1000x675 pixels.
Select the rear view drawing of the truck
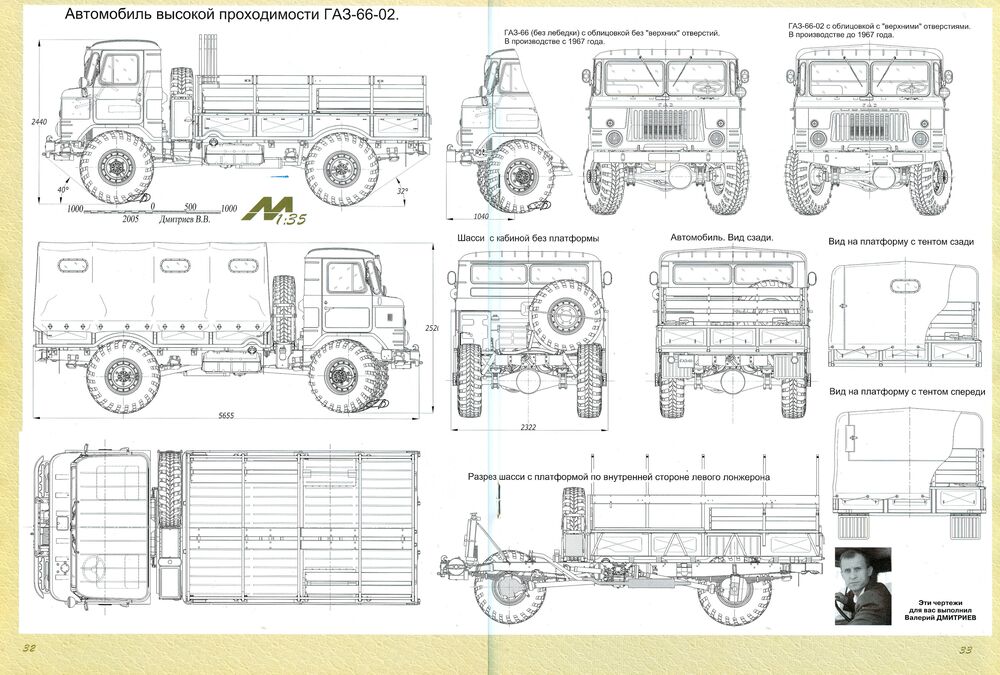733,334
